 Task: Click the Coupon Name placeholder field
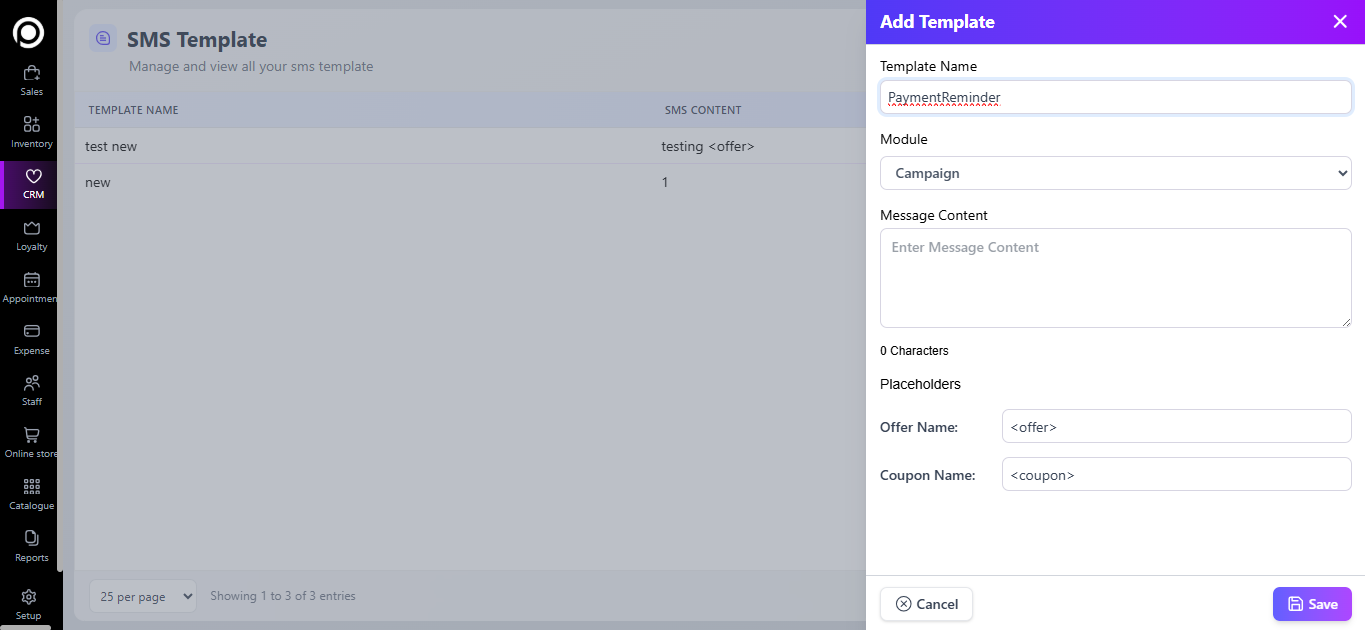click(1176, 475)
